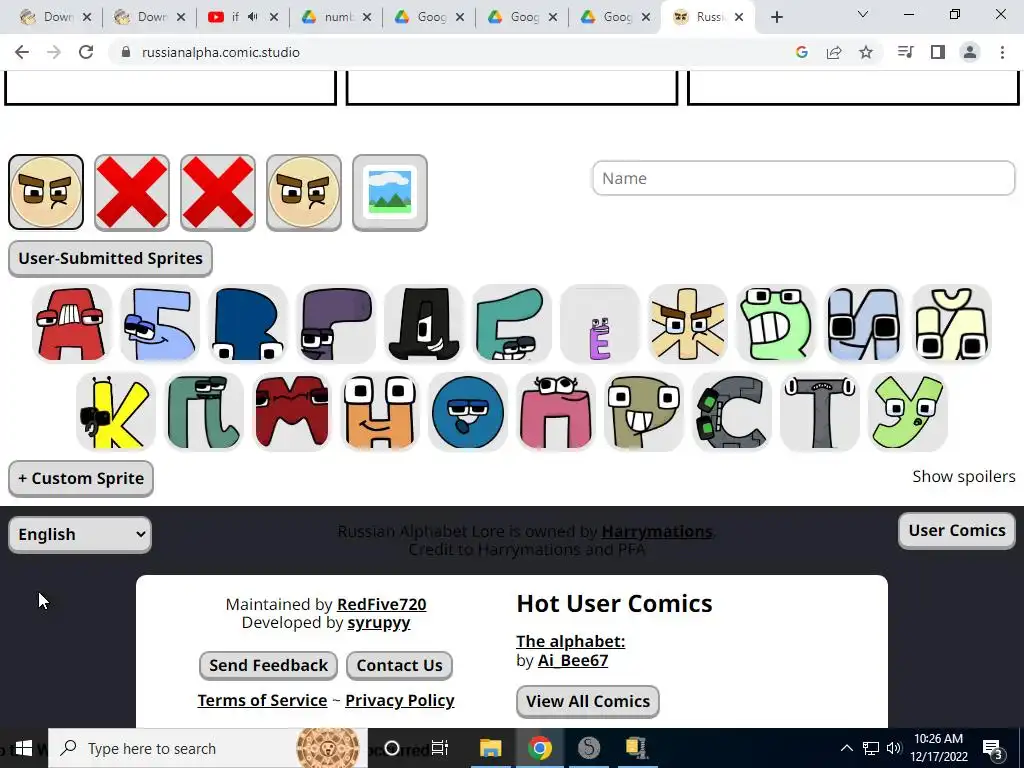This screenshot has width=1024, height=768.
Task: Open File Explorer from taskbar
Action: pyautogui.click(x=490, y=748)
